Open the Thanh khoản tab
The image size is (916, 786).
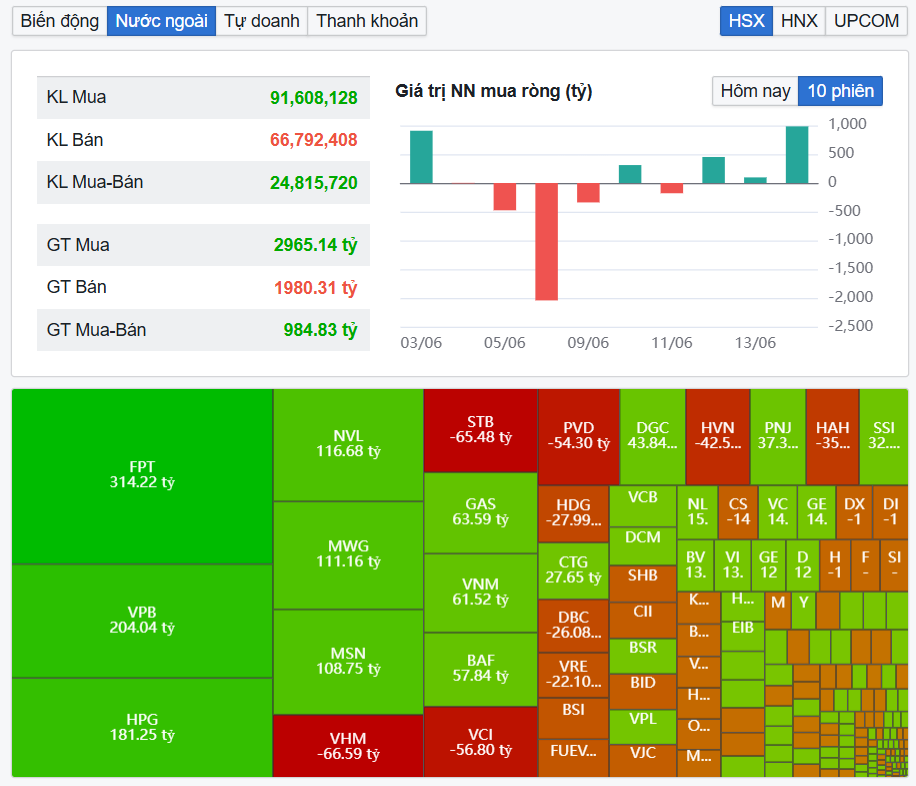367,21
